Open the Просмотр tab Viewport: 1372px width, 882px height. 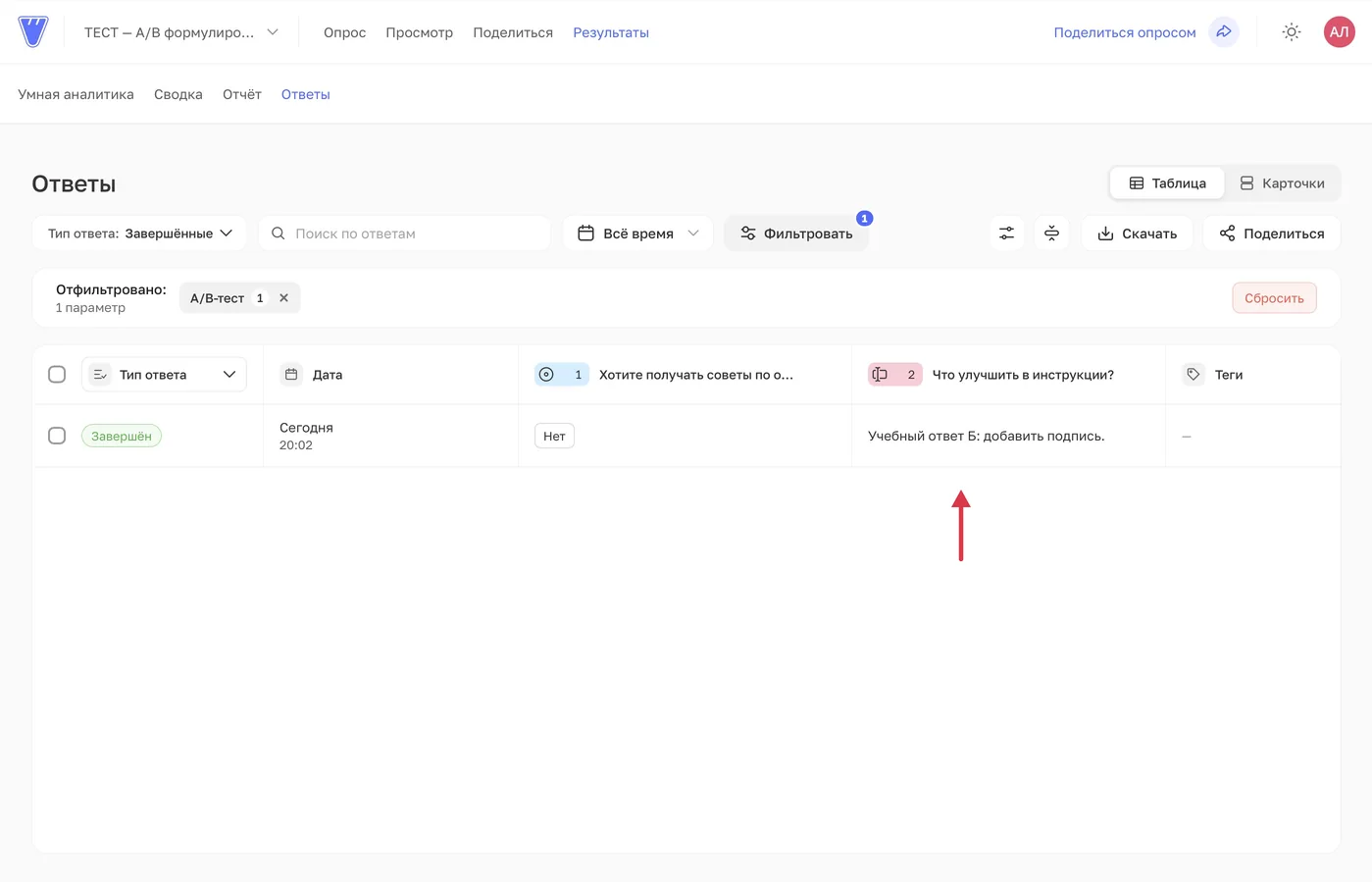tap(419, 32)
